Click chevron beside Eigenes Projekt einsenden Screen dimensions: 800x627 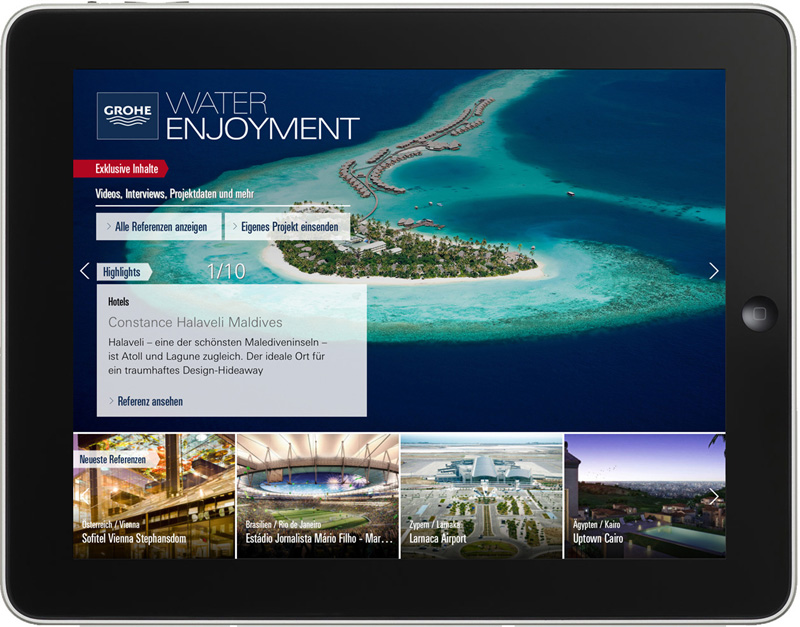point(235,227)
